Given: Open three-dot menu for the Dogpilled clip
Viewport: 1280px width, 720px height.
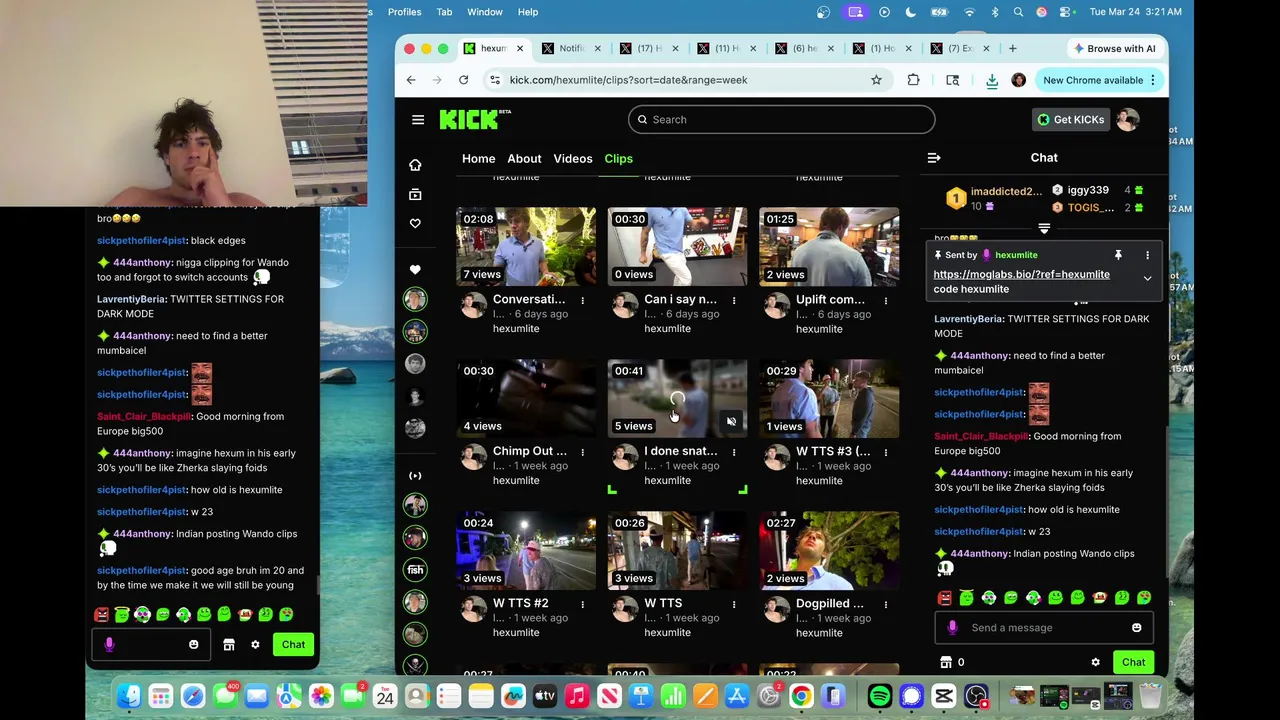Looking at the screenshot, I should click(885, 604).
